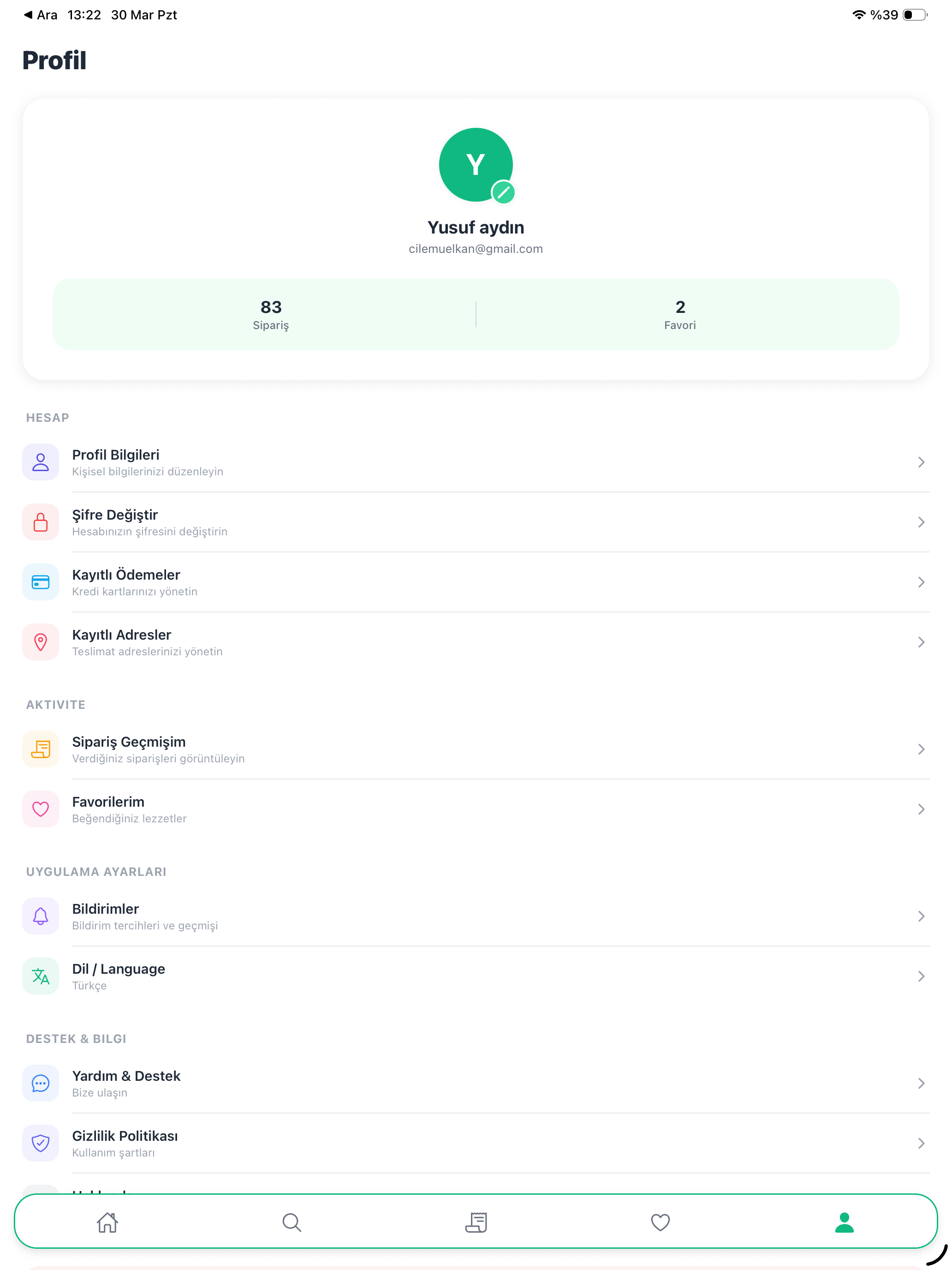Tap the edit pencil on the avatar

coord(503,192)
